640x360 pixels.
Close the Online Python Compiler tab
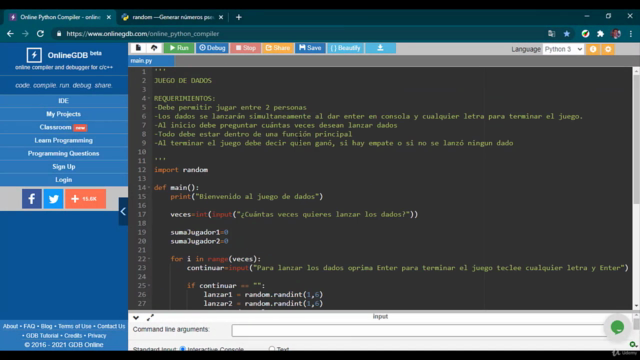click(x=109, y=17)
